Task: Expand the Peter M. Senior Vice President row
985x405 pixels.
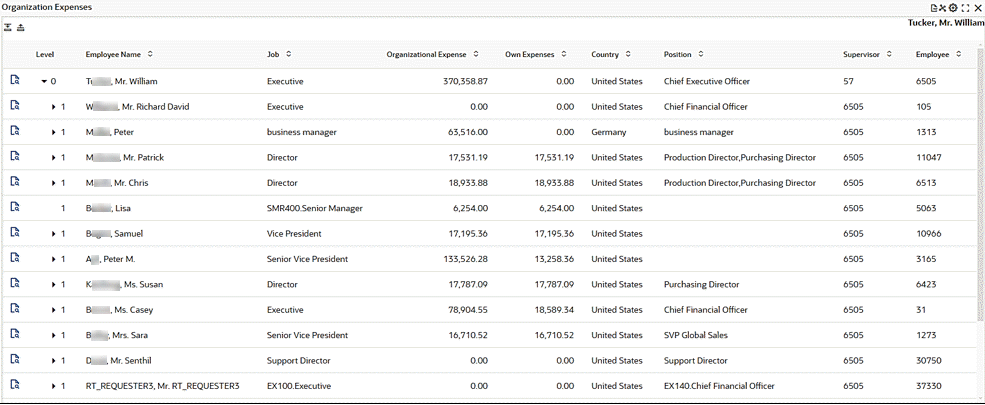Action: [54, 259]
